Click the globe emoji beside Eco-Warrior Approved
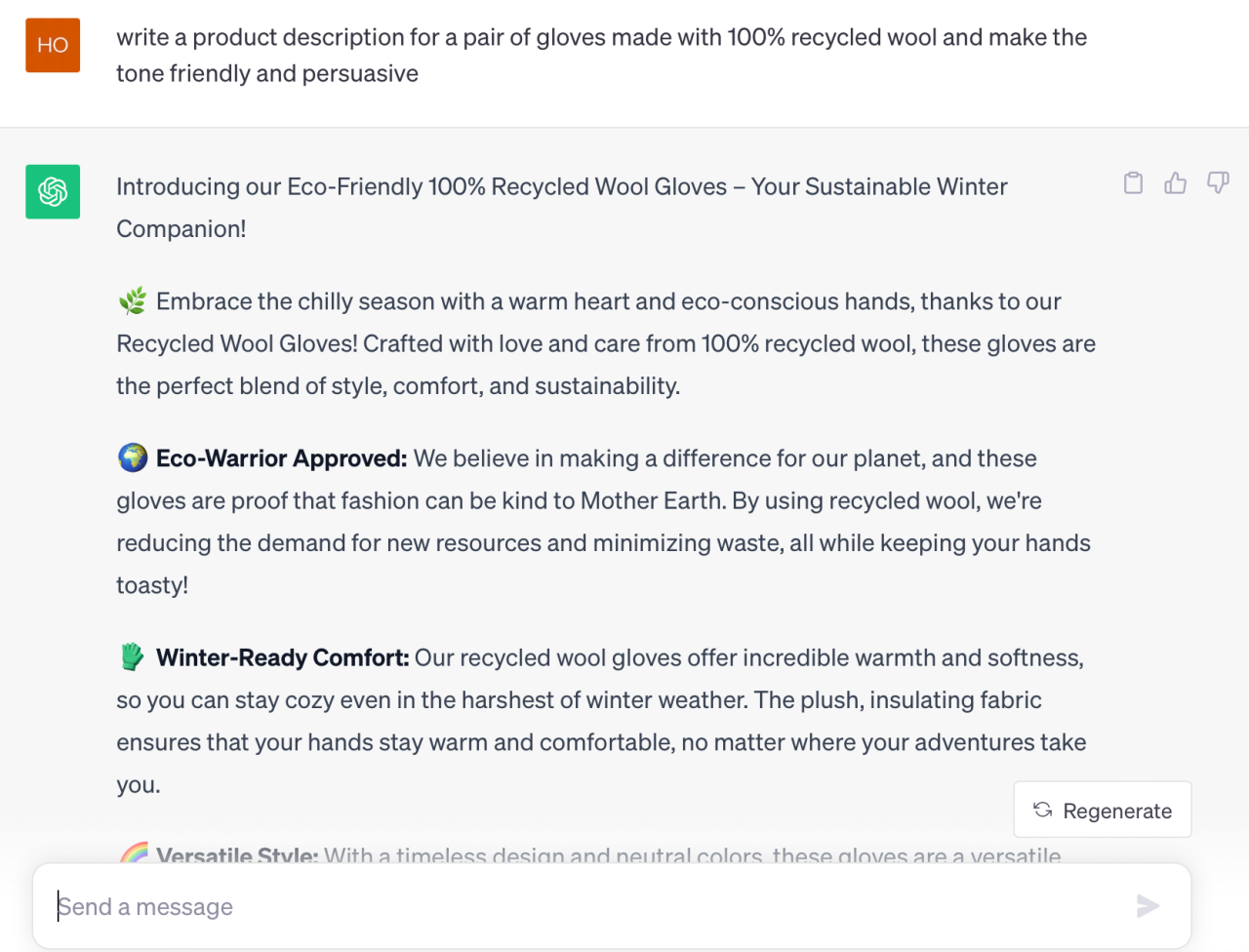1249x952 pixels. 133,457
